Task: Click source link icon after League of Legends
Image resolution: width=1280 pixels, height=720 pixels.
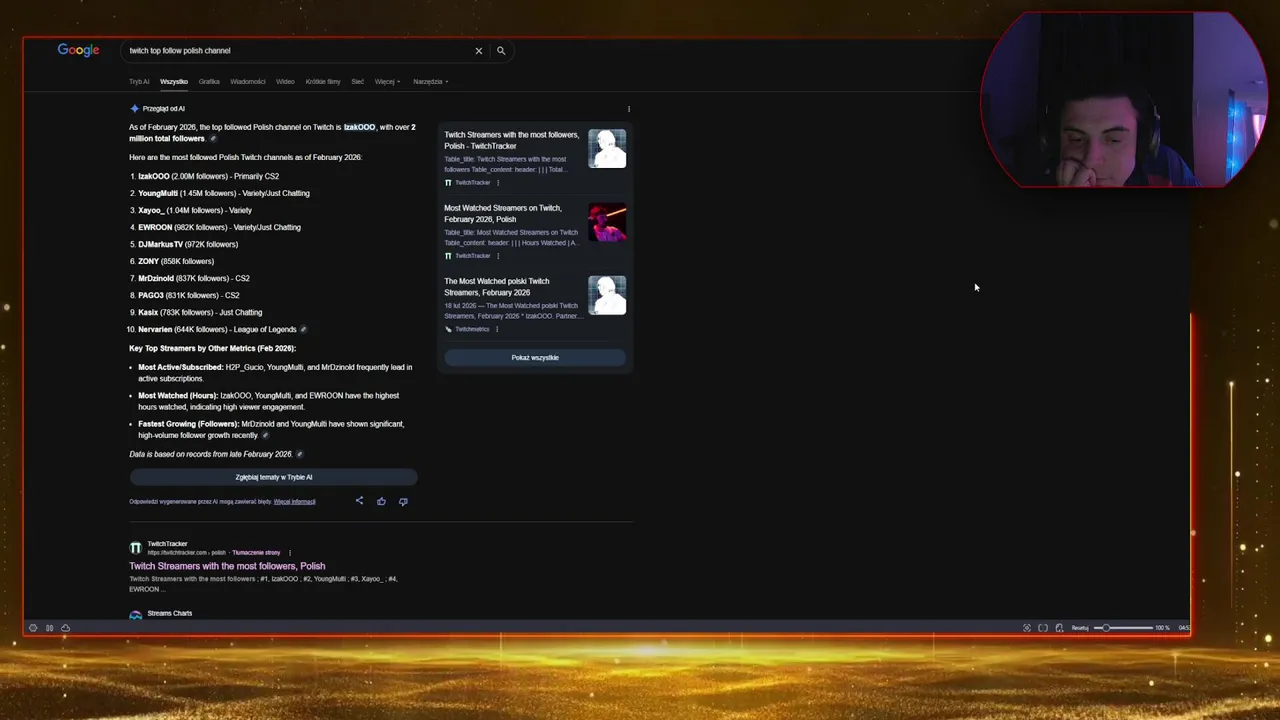Action: [x=303, y=329]
